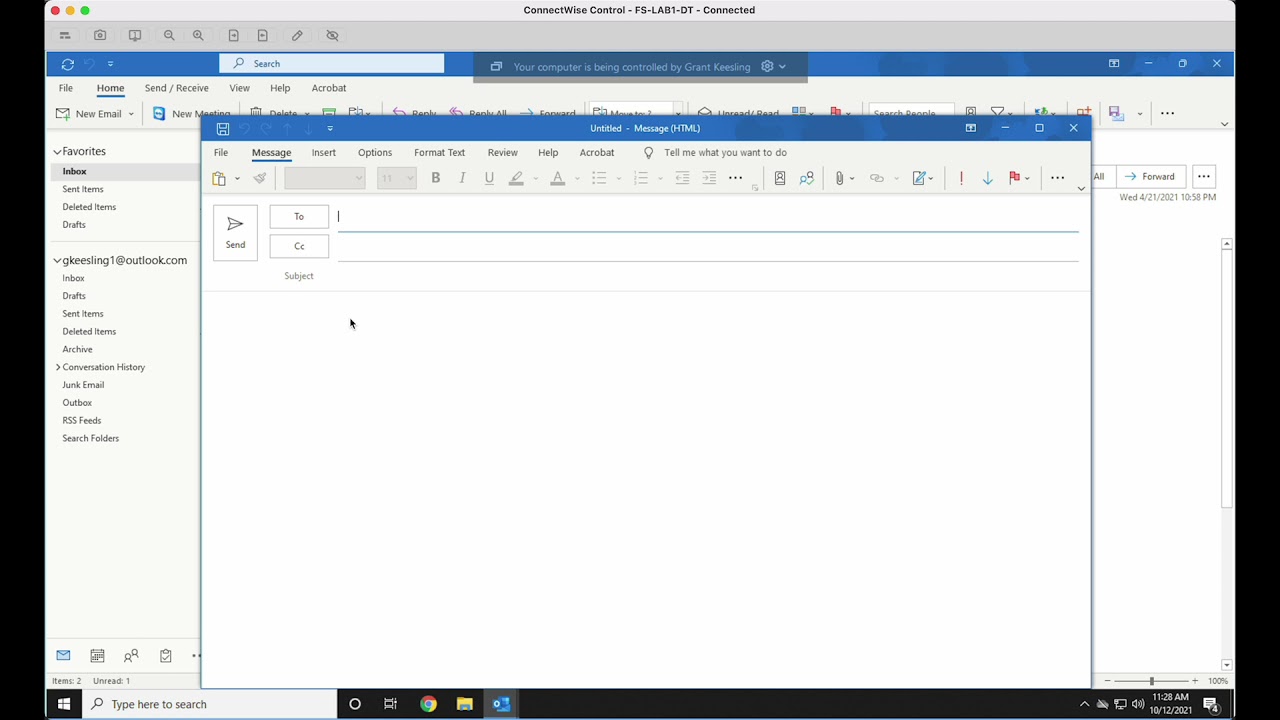
Task: Click Ribbon Display Options in message title bar
Action: pos(970,128)
